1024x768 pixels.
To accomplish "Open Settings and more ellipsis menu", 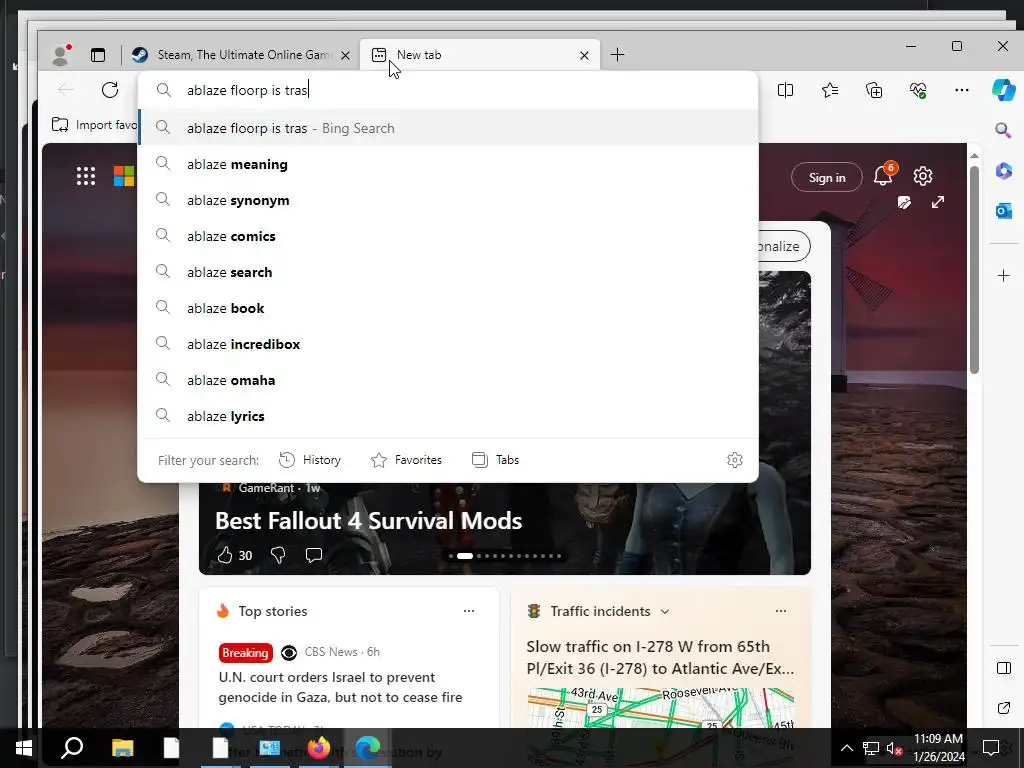I will click(x=962, y=90).
